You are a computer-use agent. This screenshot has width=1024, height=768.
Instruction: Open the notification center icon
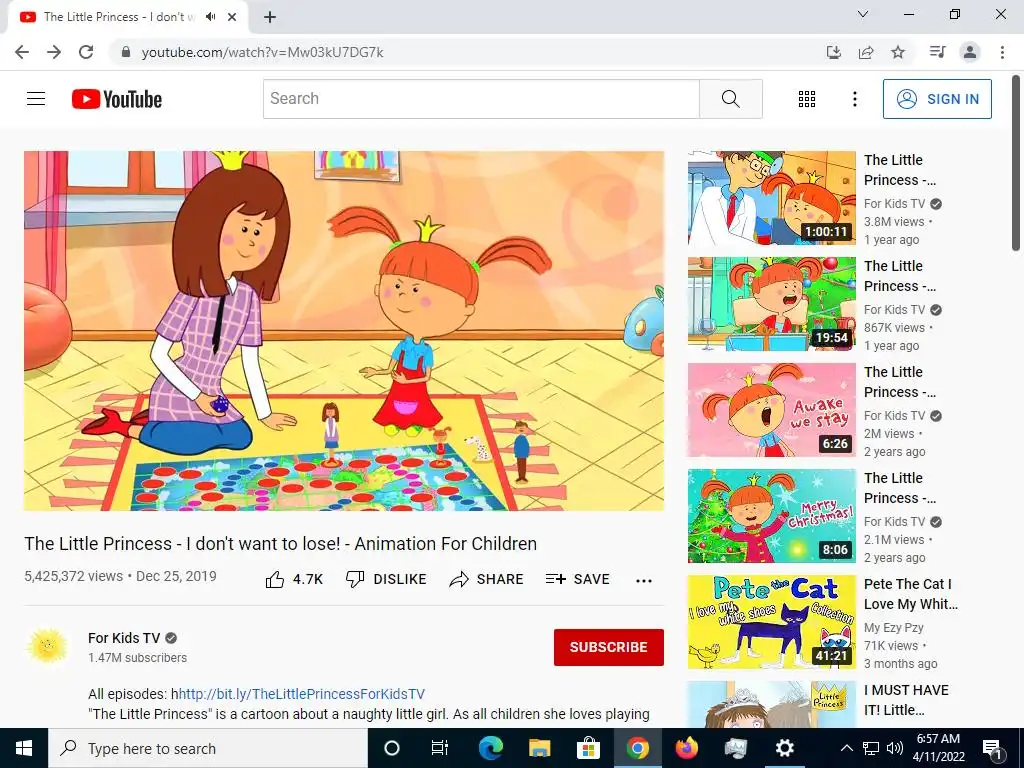click(992, 748)
